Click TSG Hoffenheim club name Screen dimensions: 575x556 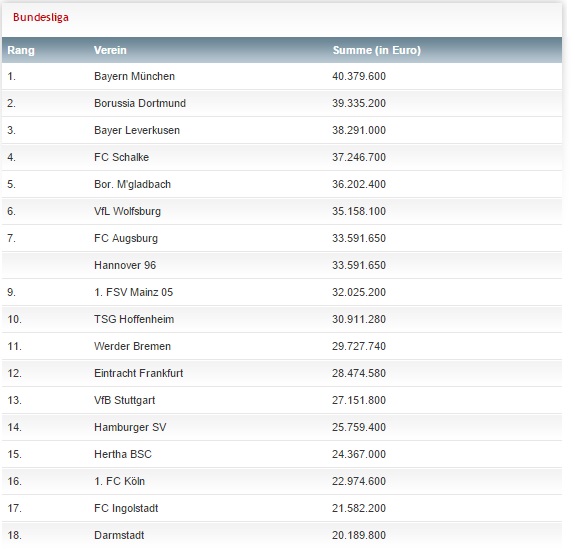coord(134,319)
